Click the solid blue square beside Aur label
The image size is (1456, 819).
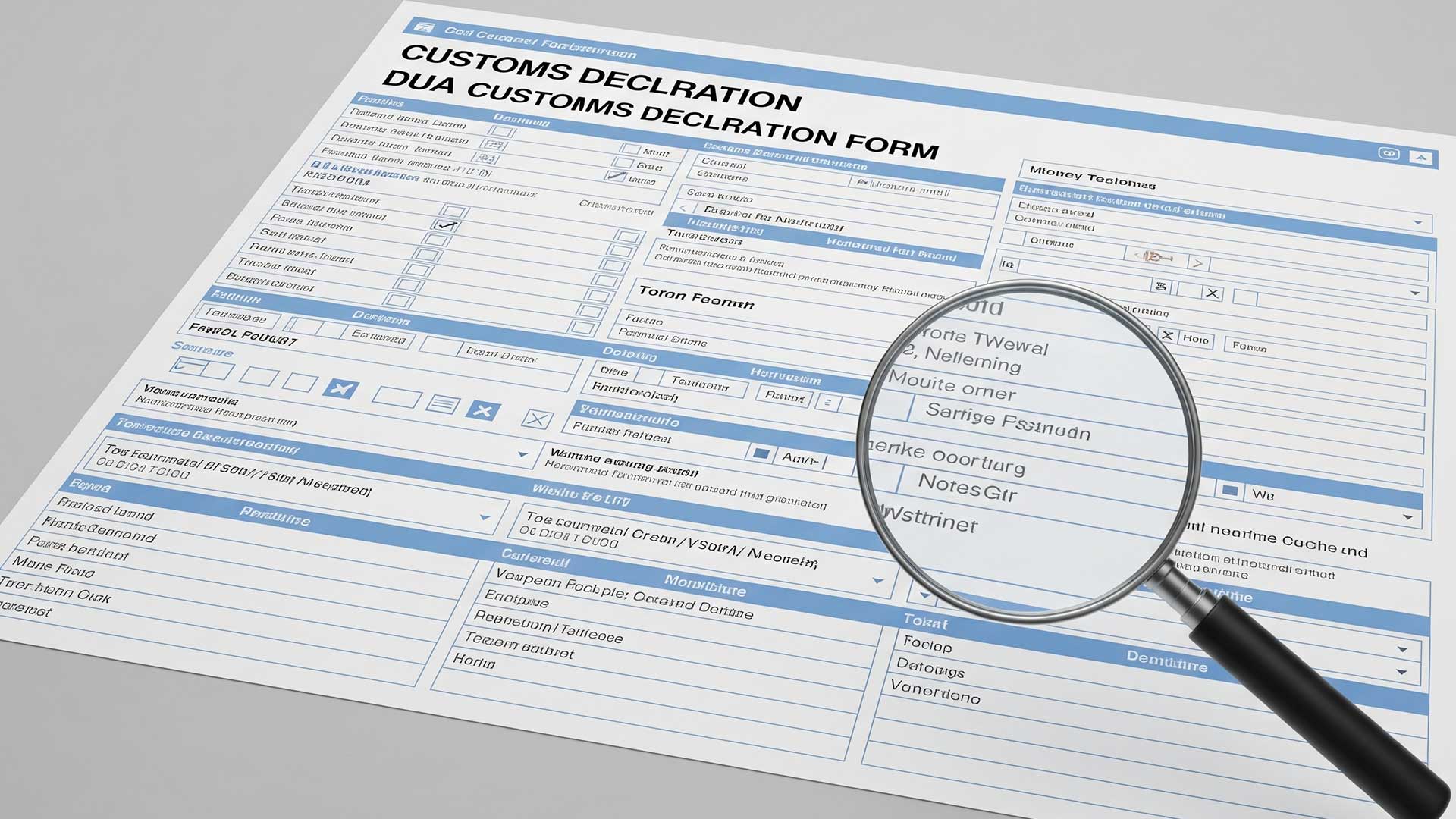761,454
